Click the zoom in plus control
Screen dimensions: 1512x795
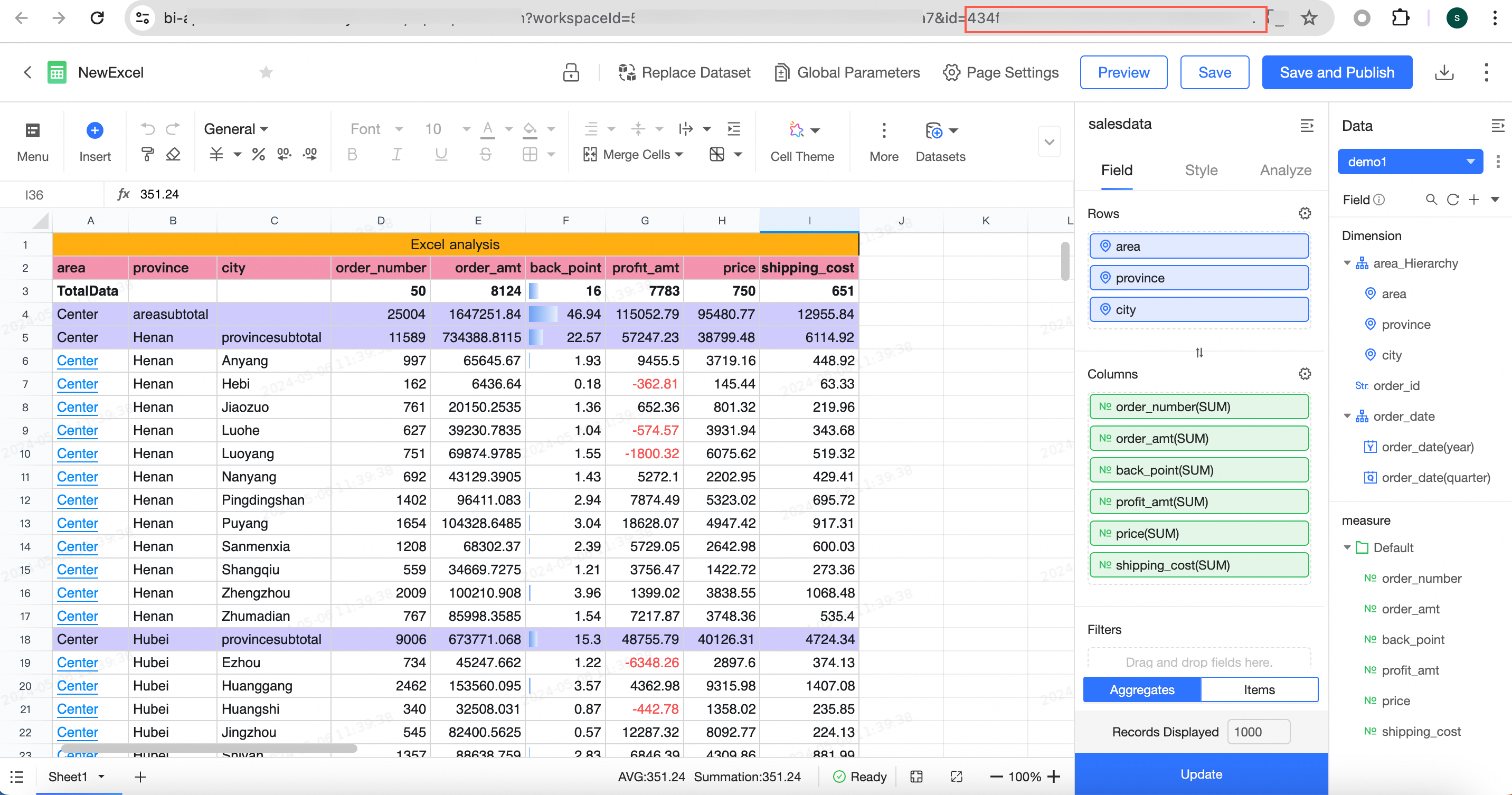tap(1054, 777)
